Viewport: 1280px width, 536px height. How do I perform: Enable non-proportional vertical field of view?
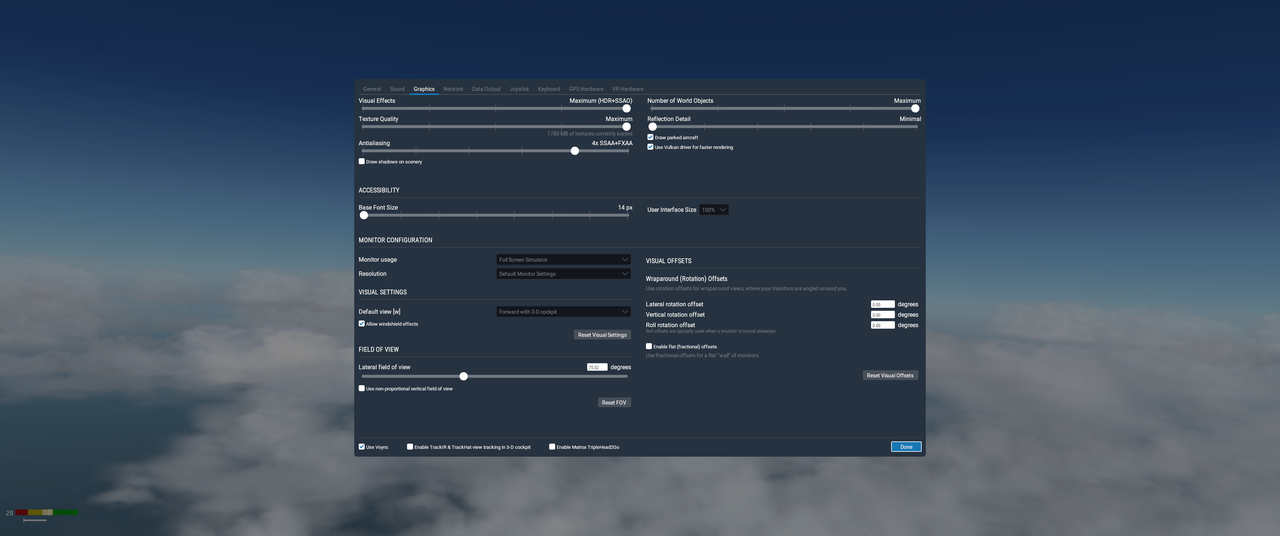362,388
